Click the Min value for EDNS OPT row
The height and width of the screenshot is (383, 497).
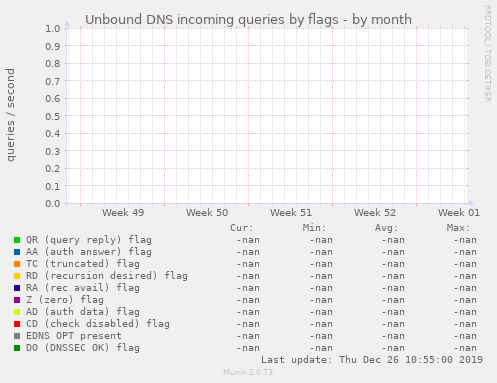coord(321,336)
